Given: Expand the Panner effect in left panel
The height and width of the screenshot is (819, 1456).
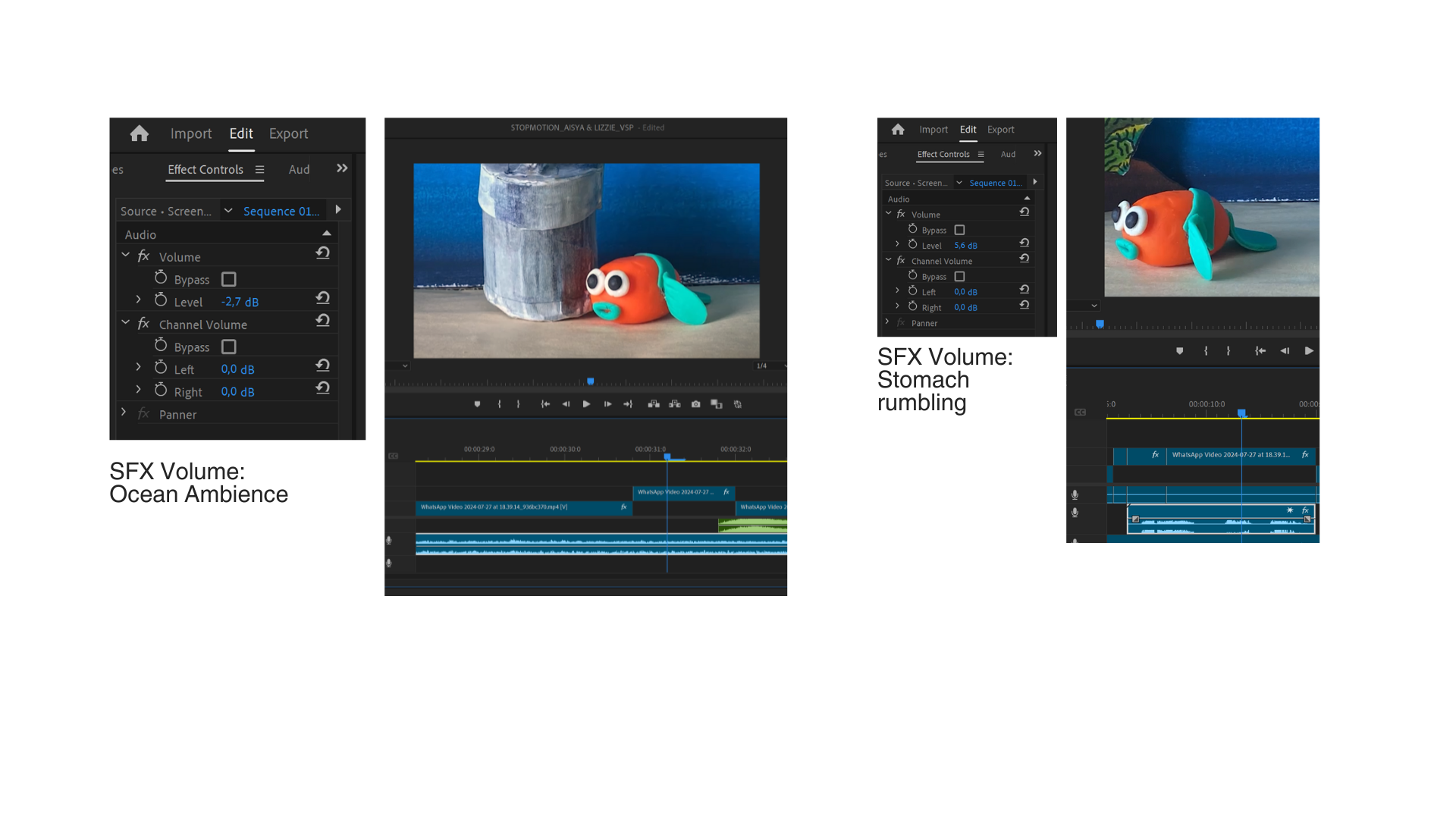Looking at the screenshot, I should 124,412.
